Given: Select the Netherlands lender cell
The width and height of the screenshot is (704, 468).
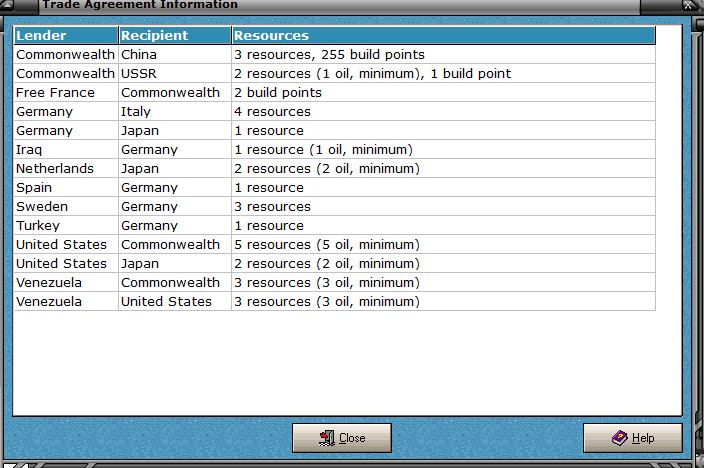Looking at the screenshot, I should coord(66,168).
